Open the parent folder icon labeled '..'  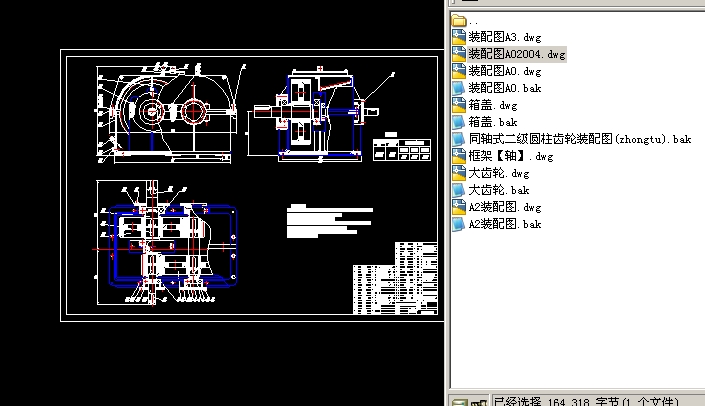(x=459, y=20)
